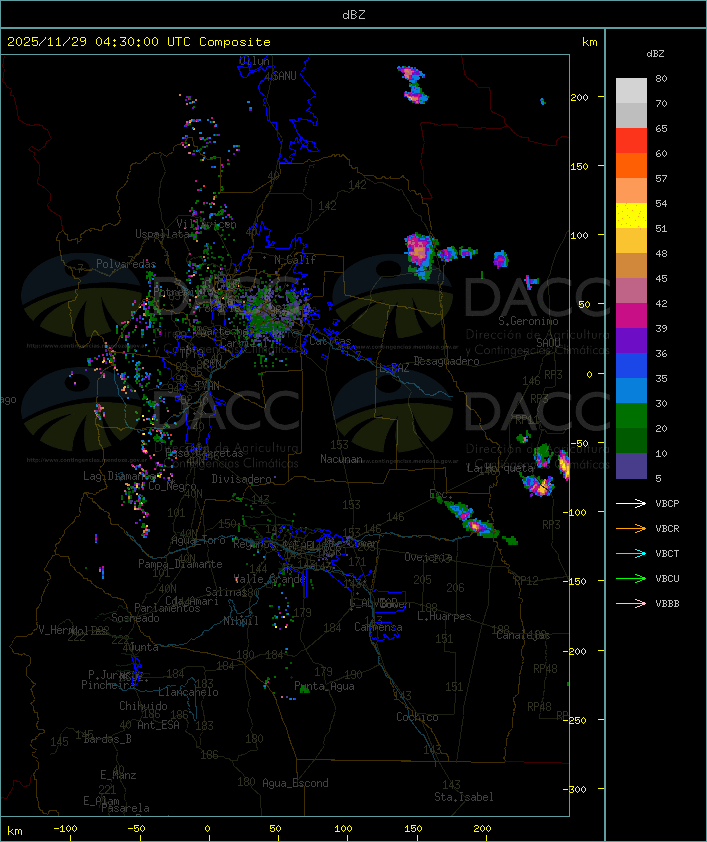
Task: Click the VBCP legend label
Action: (x=667, y=503)
